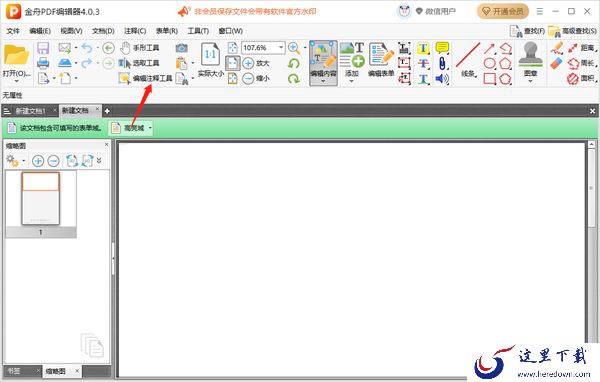Select the edit comment tool (编辑注释工具)

pyautogui.click(x=146, y=78)
